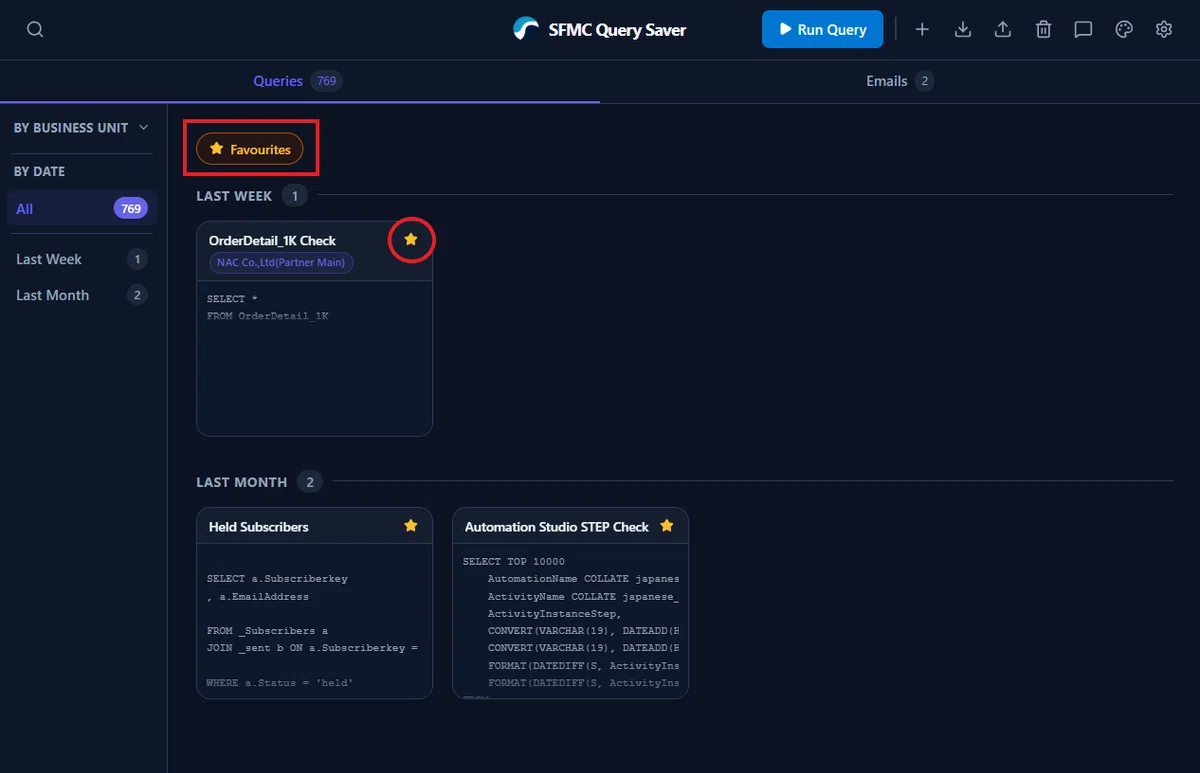Switch to the Emails tab
Screen dimensions: 1200x773
(900, 81)
